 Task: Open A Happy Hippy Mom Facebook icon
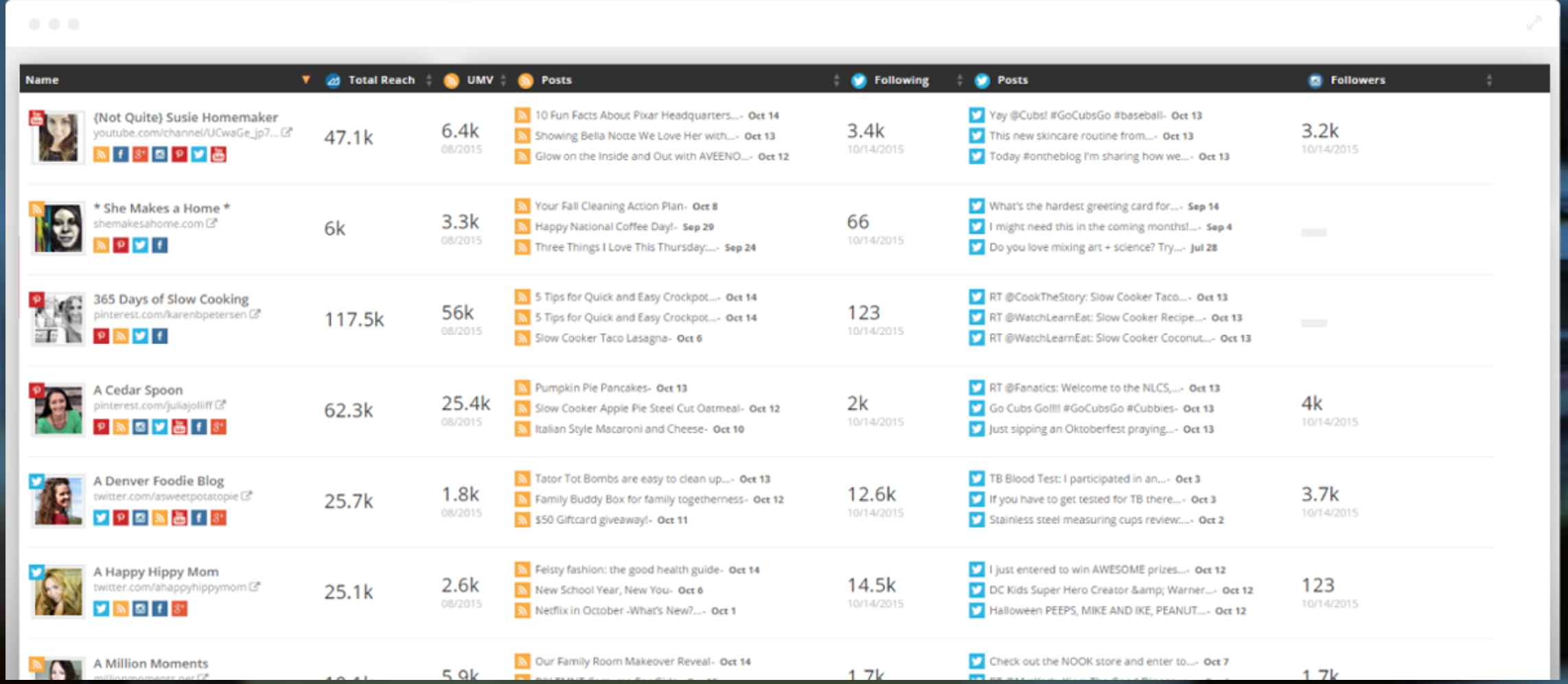pos(160,608)
